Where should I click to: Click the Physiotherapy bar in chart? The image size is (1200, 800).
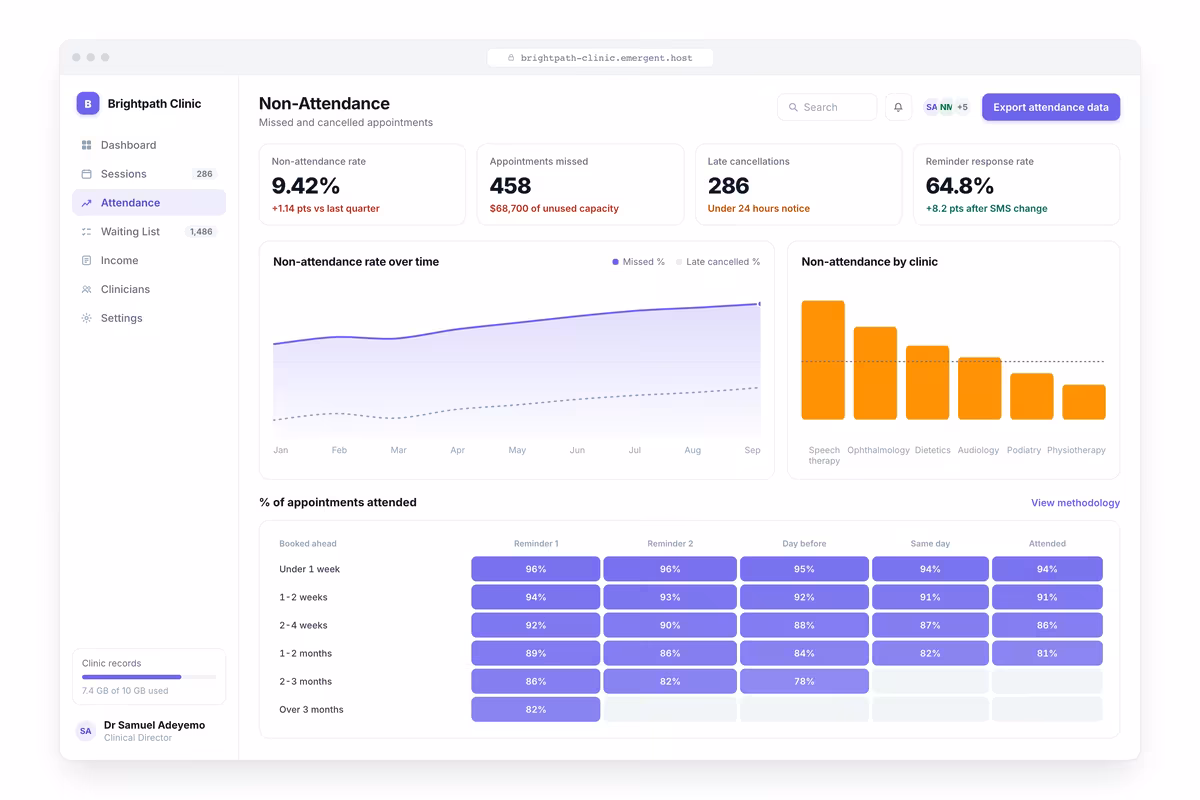[x=1084, y=402]
